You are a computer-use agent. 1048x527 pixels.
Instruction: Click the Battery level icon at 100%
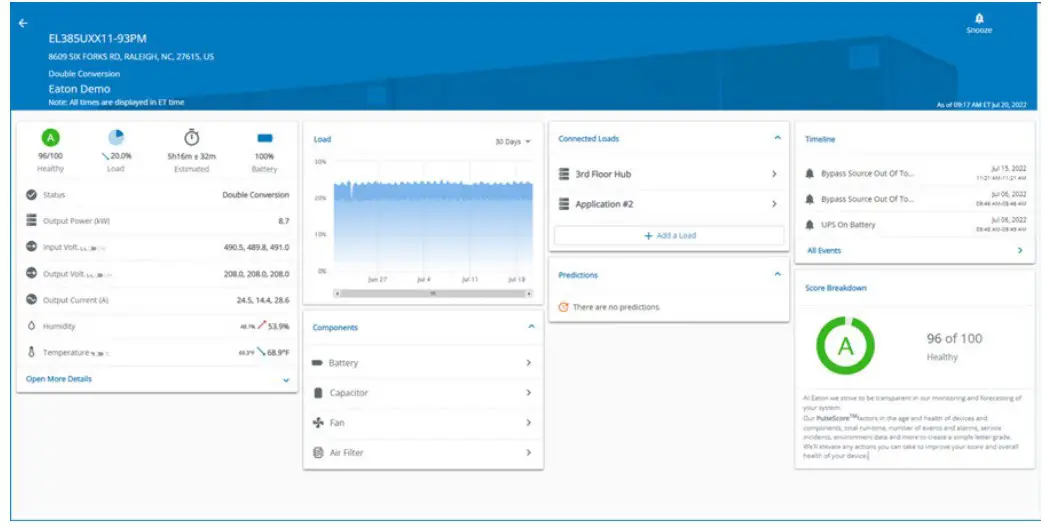[x=265, y=138]
